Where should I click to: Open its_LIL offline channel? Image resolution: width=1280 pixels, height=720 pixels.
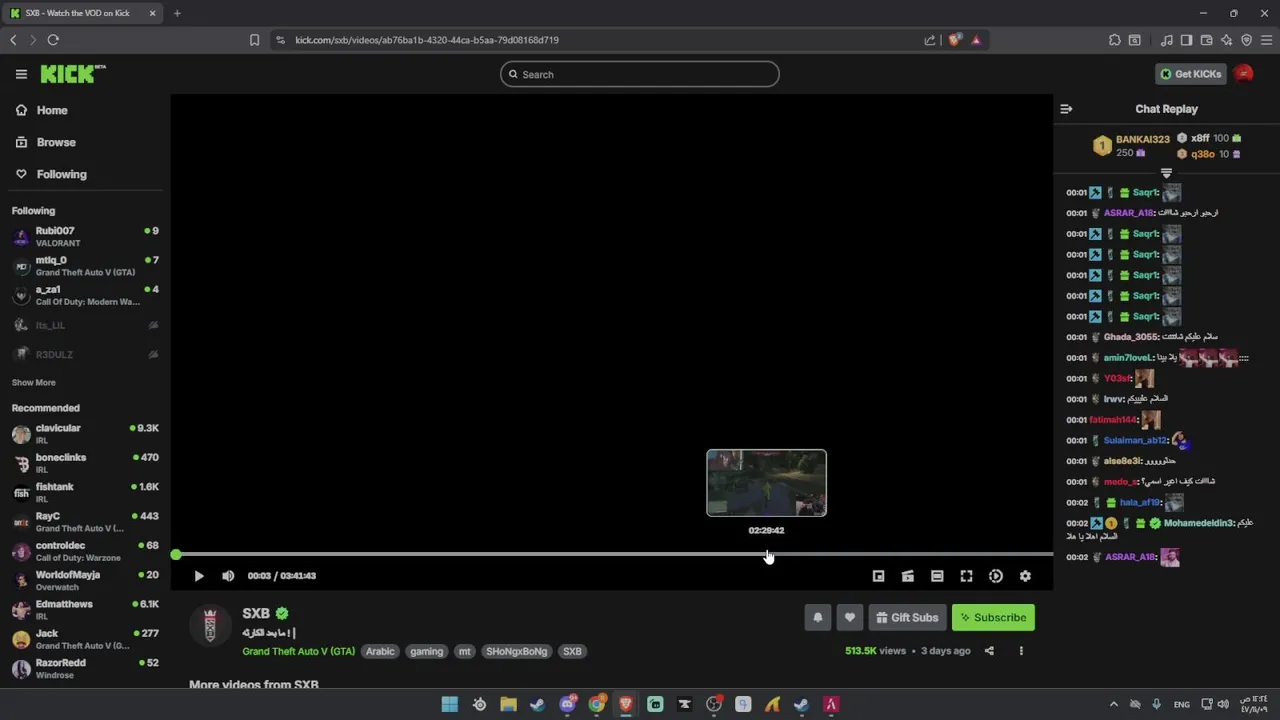pos(85,325)
